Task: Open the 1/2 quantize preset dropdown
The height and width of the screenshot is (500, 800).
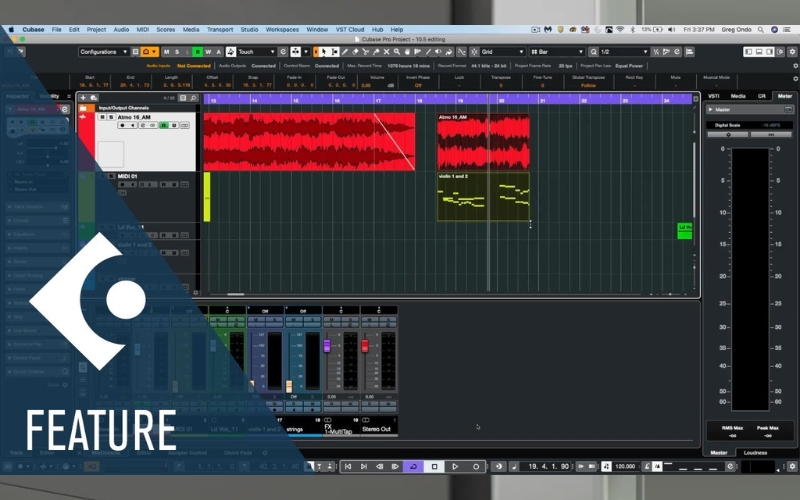Action: coord(624,52)
